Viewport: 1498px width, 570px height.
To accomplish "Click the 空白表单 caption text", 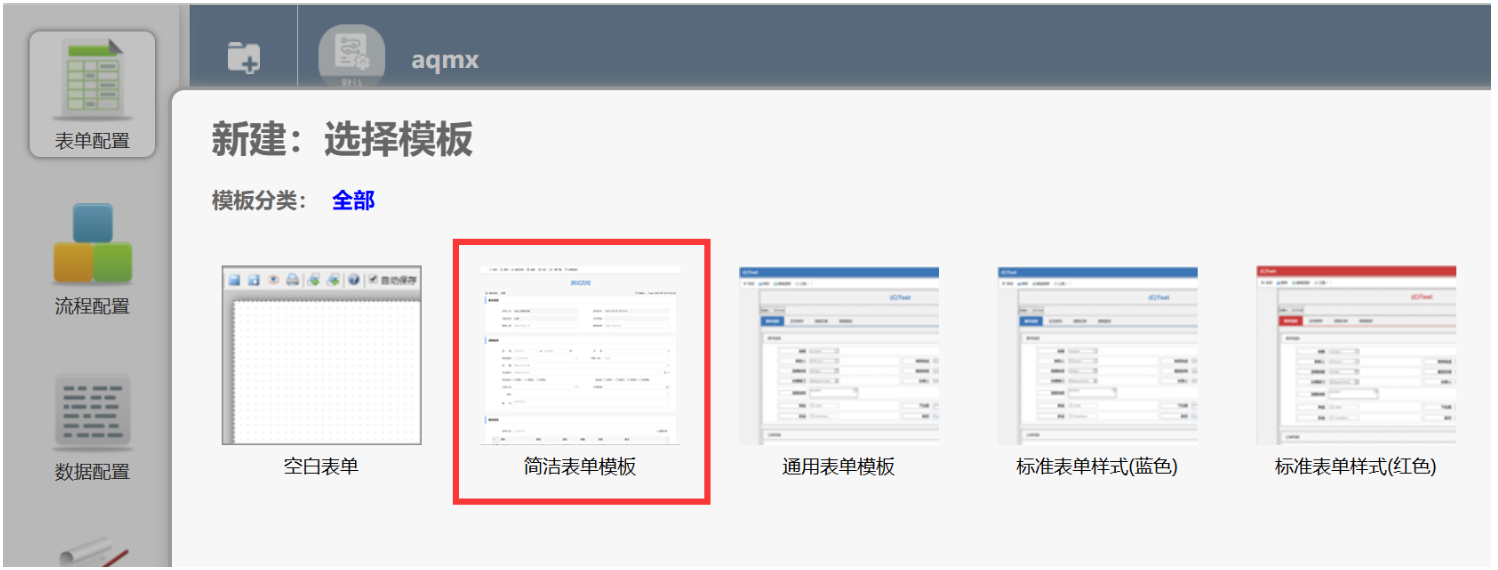I will (x=321, y=466).
